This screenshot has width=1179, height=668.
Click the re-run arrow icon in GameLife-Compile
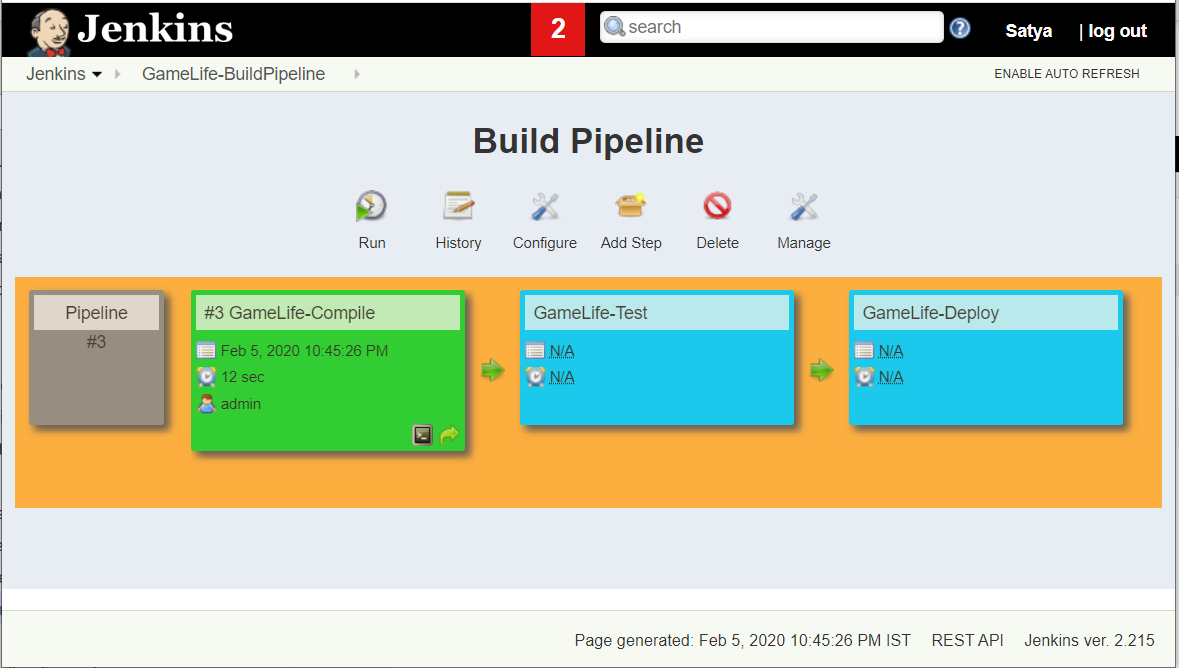449,435
